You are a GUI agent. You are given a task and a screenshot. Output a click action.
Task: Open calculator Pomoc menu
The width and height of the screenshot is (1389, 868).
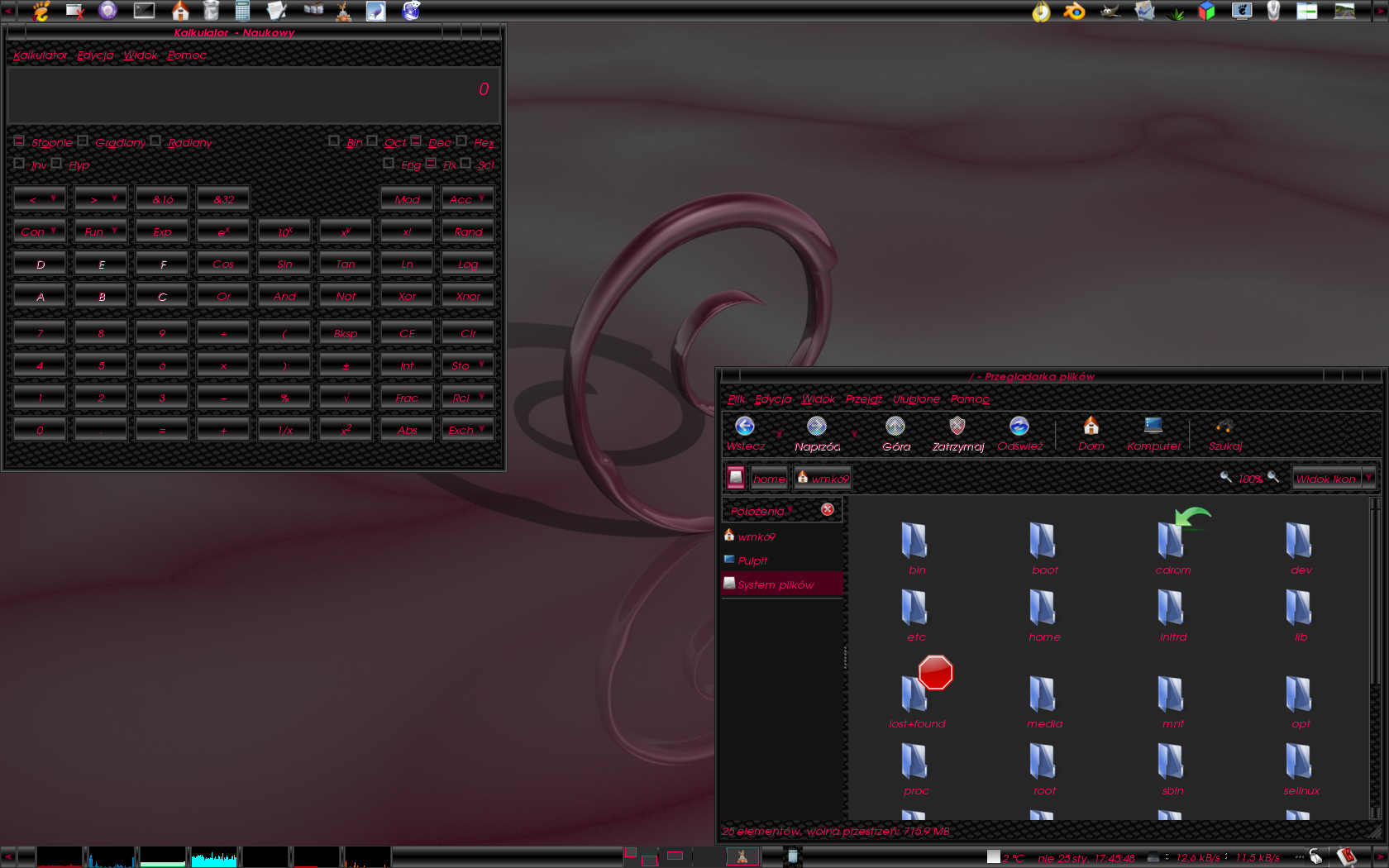(186, 55)
